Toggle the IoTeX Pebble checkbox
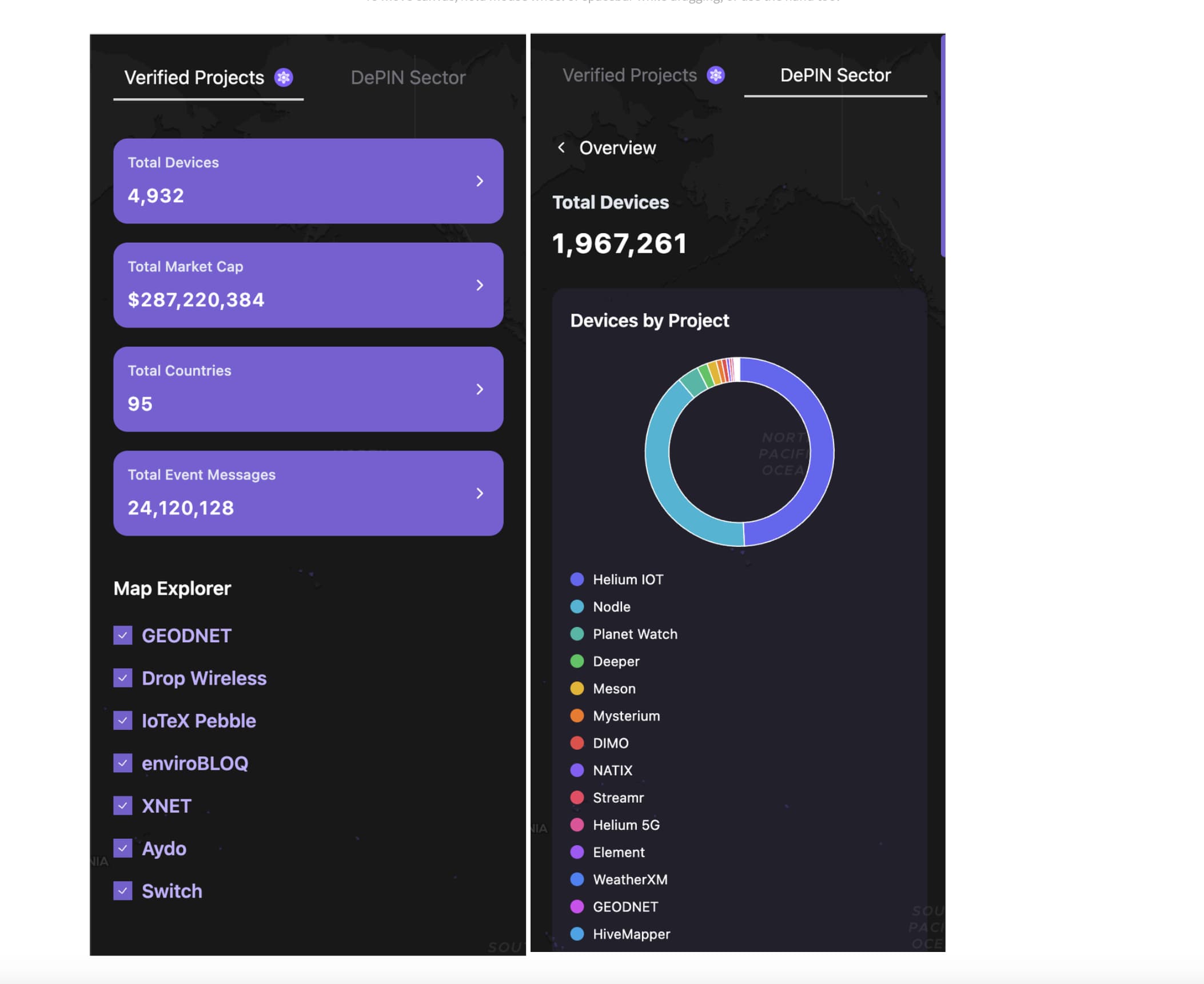Screen dimensions: 1204x984 point(123,721)
